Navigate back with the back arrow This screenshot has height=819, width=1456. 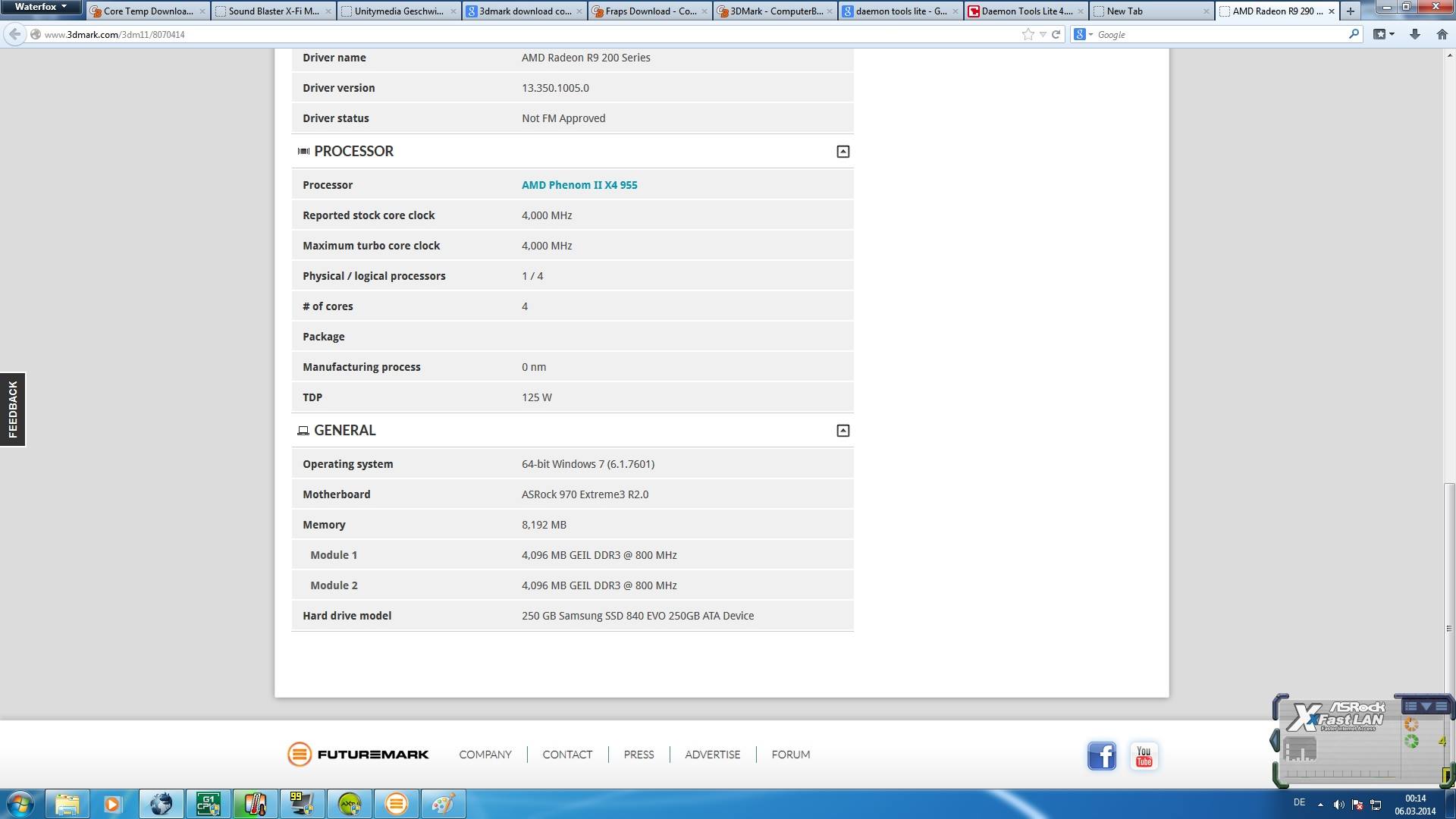point(14,34)
